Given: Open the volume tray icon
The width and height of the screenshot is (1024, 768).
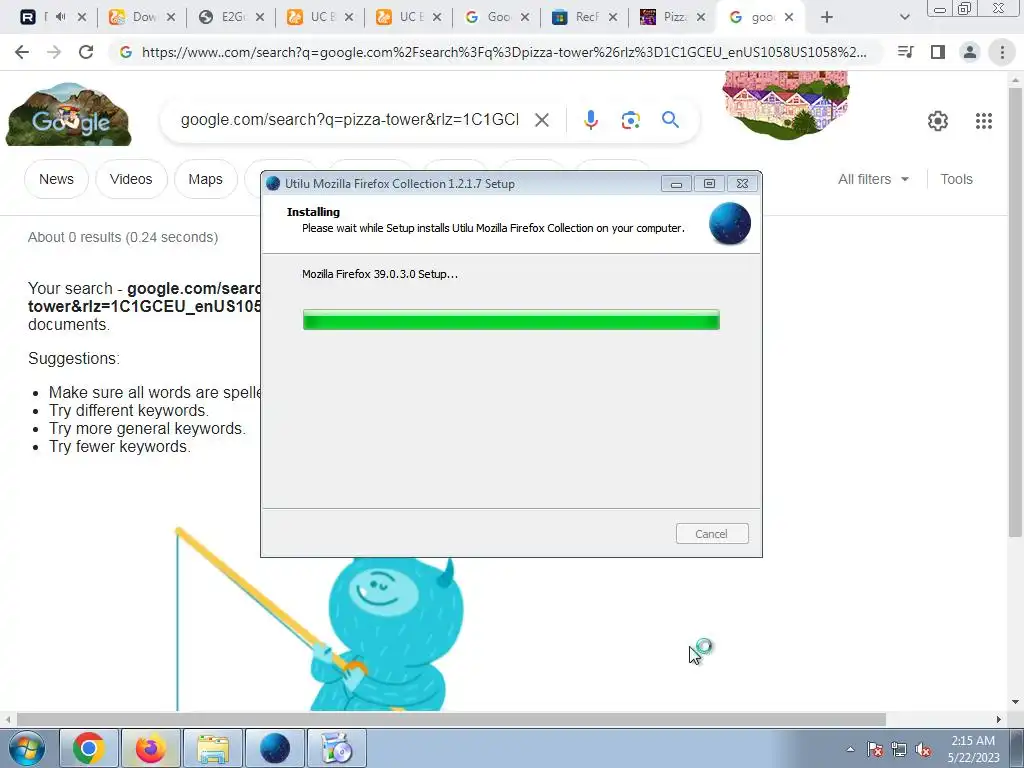Looking at the screenshot, I should point(923,749).
